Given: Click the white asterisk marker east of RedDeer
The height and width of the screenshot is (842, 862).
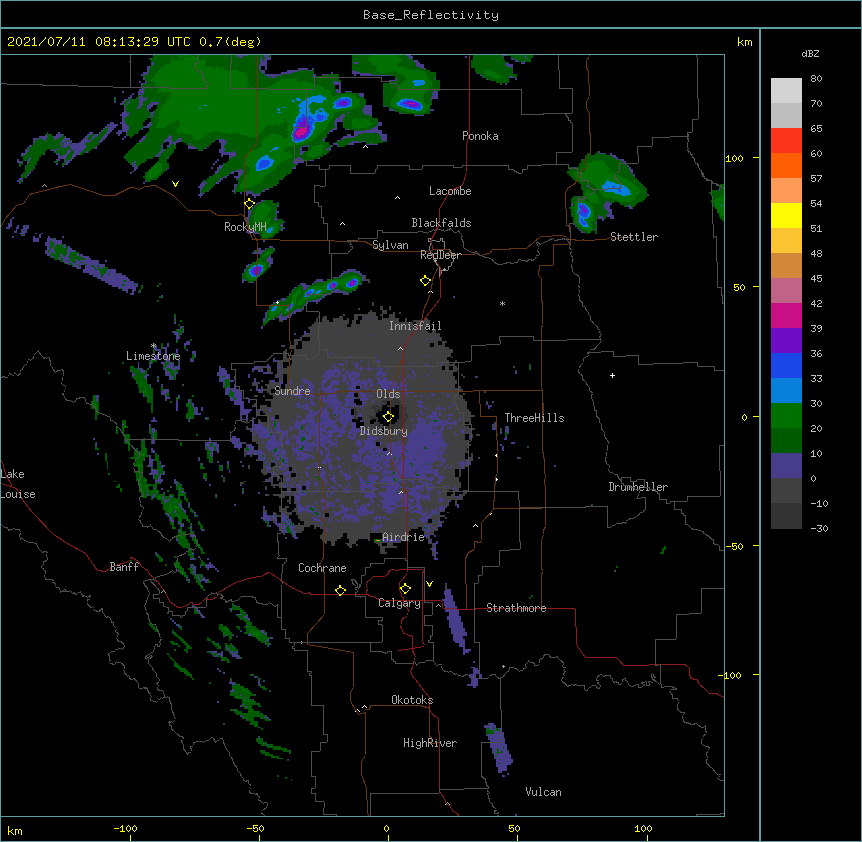Looking at the screenshot, I should pyautogui.click(x=502, y=303).
